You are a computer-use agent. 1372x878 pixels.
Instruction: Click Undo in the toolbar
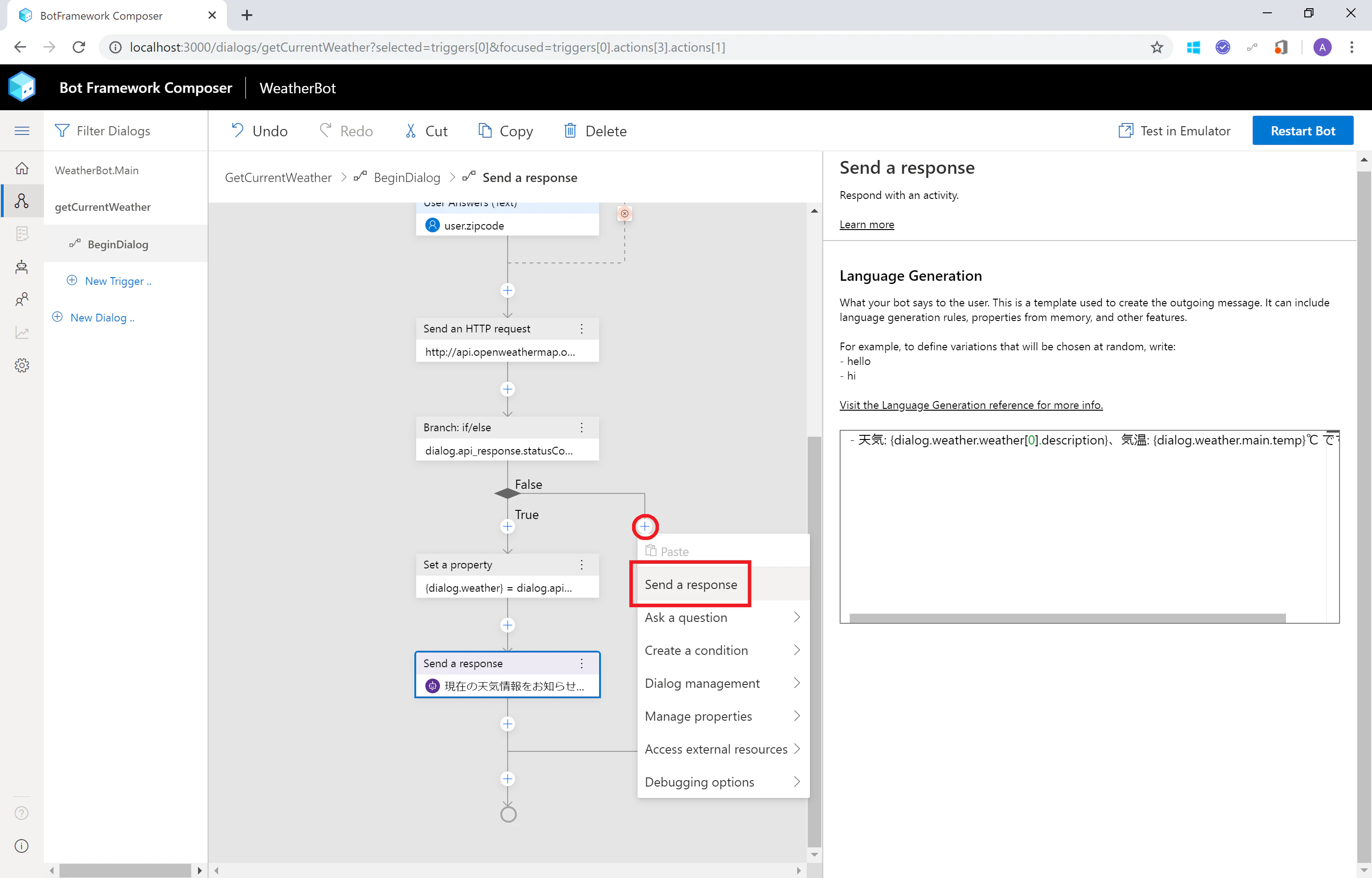(x=259, y=131)
